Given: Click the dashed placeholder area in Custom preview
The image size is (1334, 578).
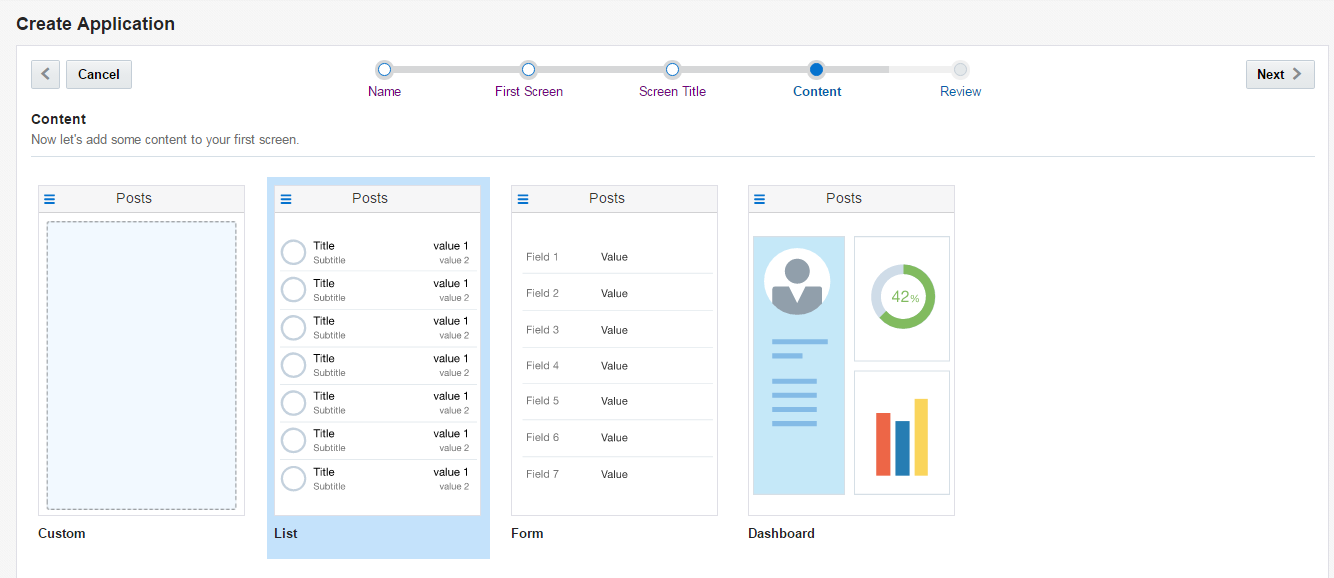Looking at the screenshot, I should click(141, 365).
